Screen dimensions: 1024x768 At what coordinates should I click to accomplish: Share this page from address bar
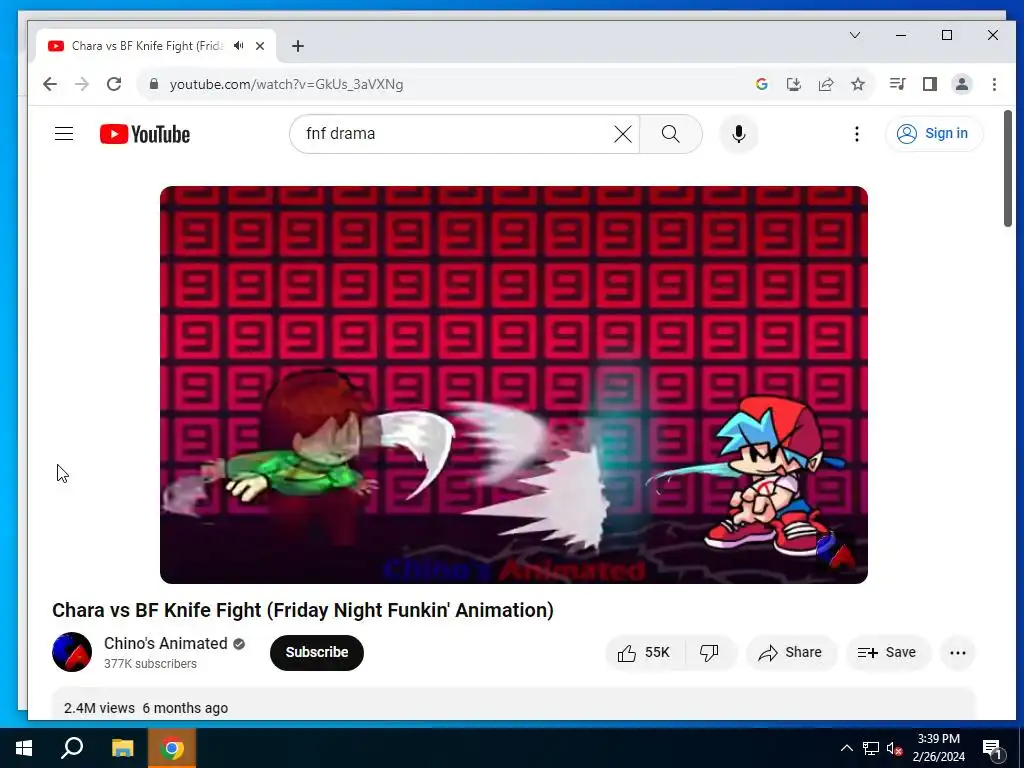825,84
